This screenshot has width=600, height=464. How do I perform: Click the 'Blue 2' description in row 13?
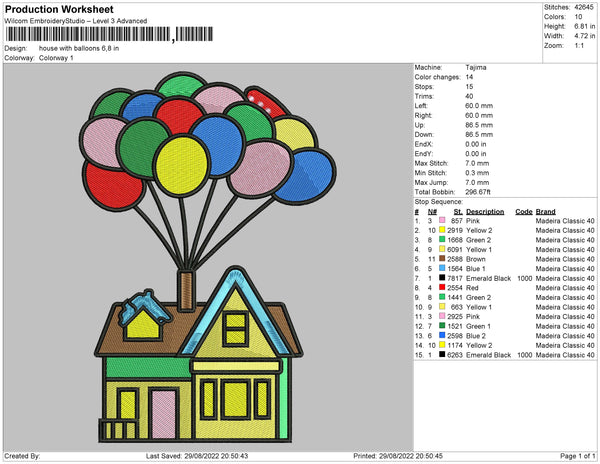(476, 336)
